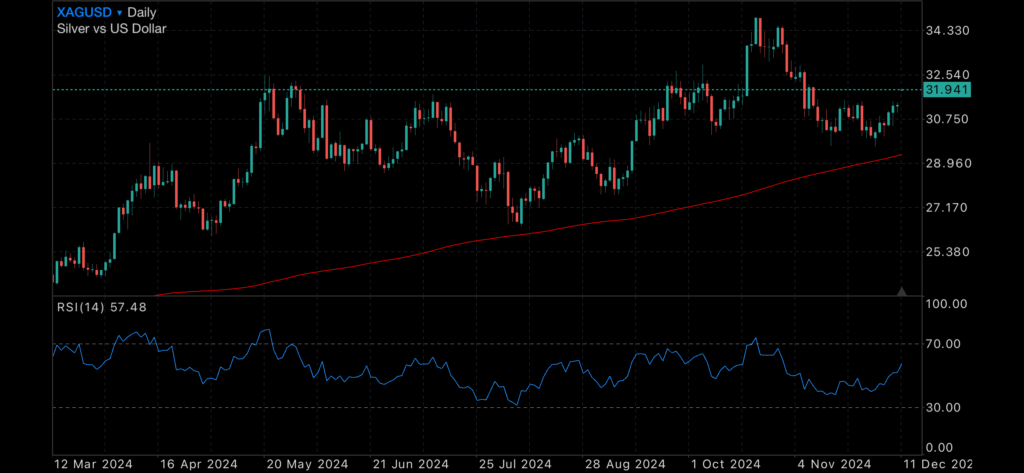
Task: Click the 12 Mar 2024 date label
Action: (x=93, y=464)
